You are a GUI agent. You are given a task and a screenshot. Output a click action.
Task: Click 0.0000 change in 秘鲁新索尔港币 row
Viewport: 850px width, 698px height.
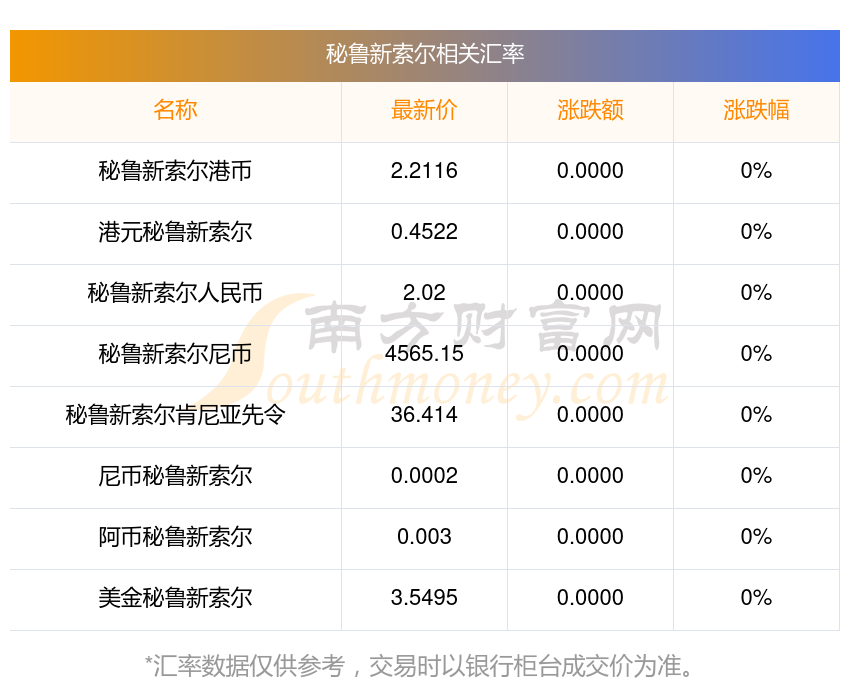pos(590,171)
